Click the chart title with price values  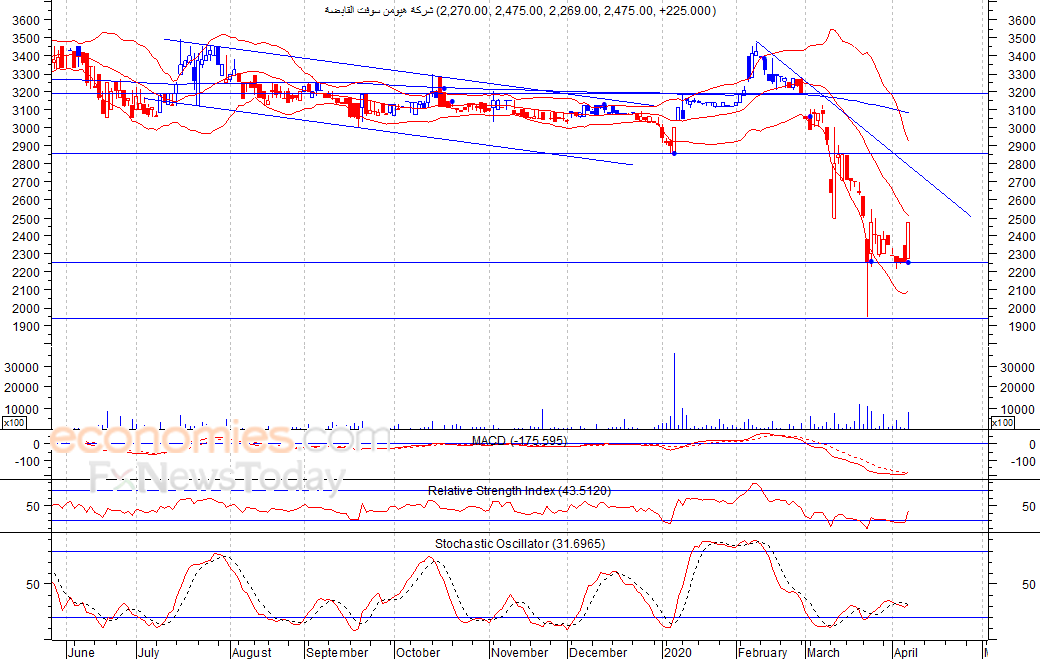point(520,10)
